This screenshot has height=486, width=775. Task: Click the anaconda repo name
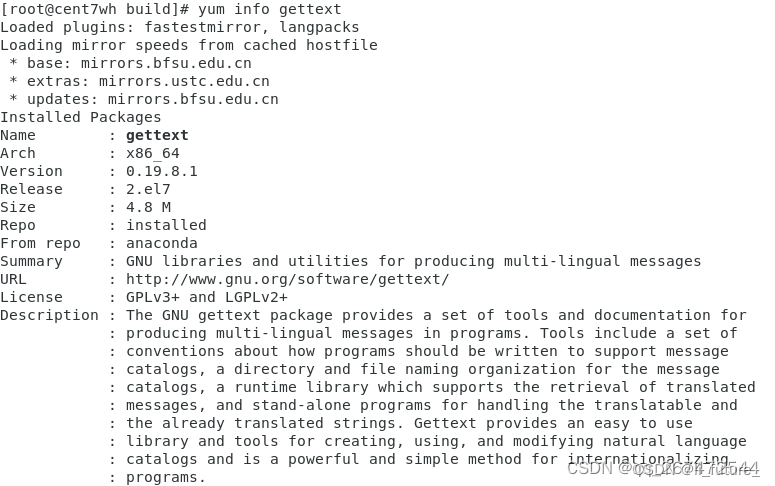(x=162, y=243)
